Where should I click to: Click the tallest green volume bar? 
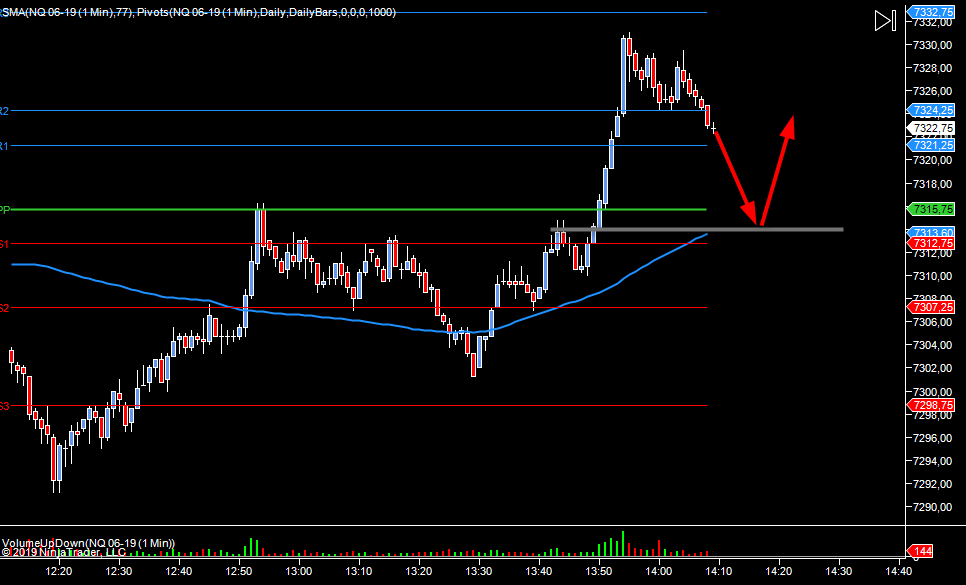[x=622, y=543]
